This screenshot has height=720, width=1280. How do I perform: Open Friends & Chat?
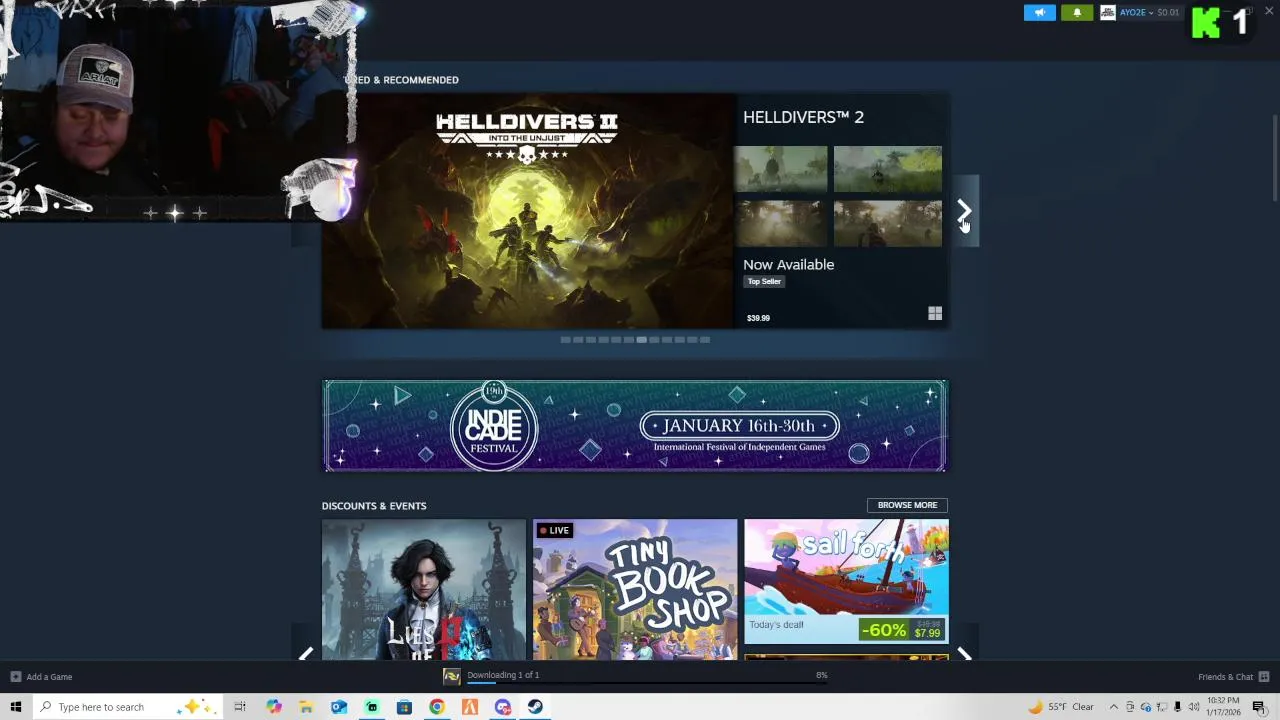1225,677
